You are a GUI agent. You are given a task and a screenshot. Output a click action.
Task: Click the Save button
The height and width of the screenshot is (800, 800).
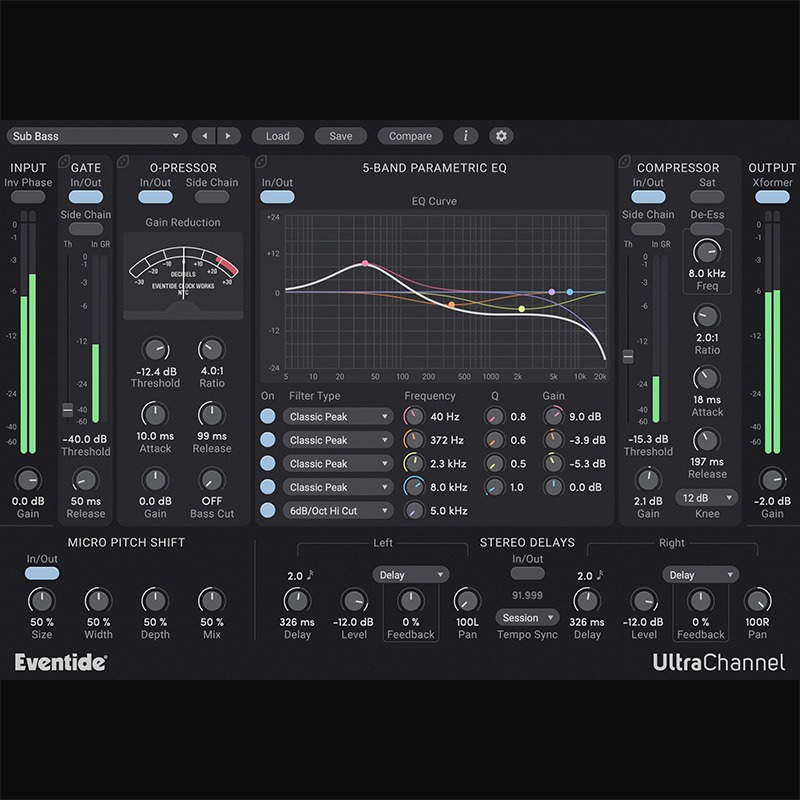340,136
